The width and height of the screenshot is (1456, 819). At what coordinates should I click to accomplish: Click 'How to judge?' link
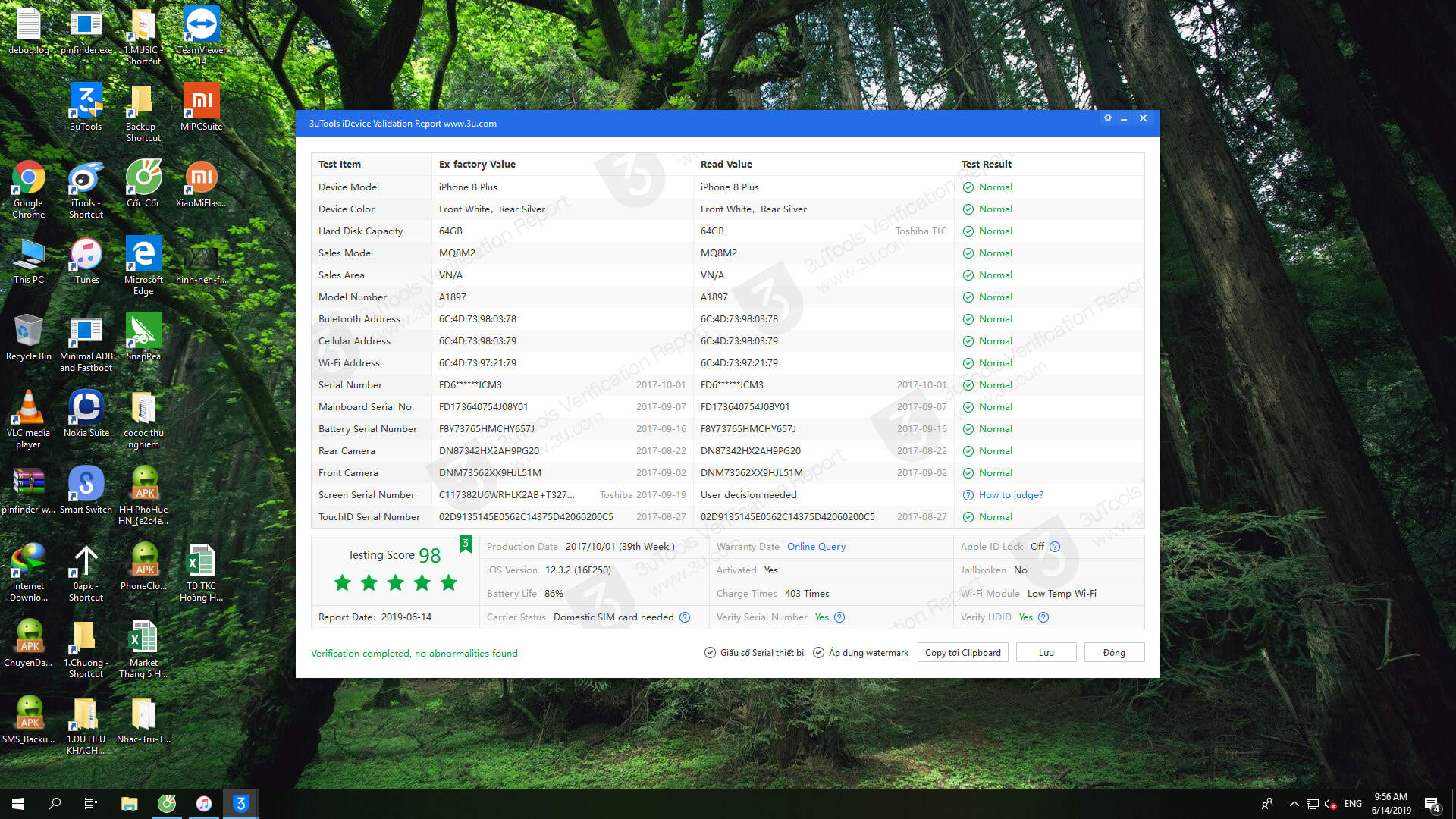[x=1010, y=495]
